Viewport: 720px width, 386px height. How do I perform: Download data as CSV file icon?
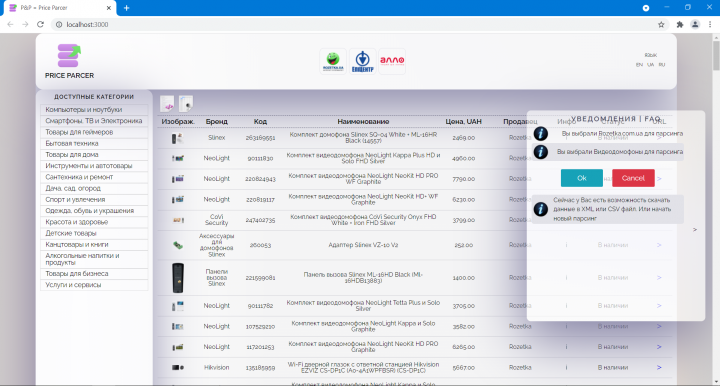coord(186,104)
